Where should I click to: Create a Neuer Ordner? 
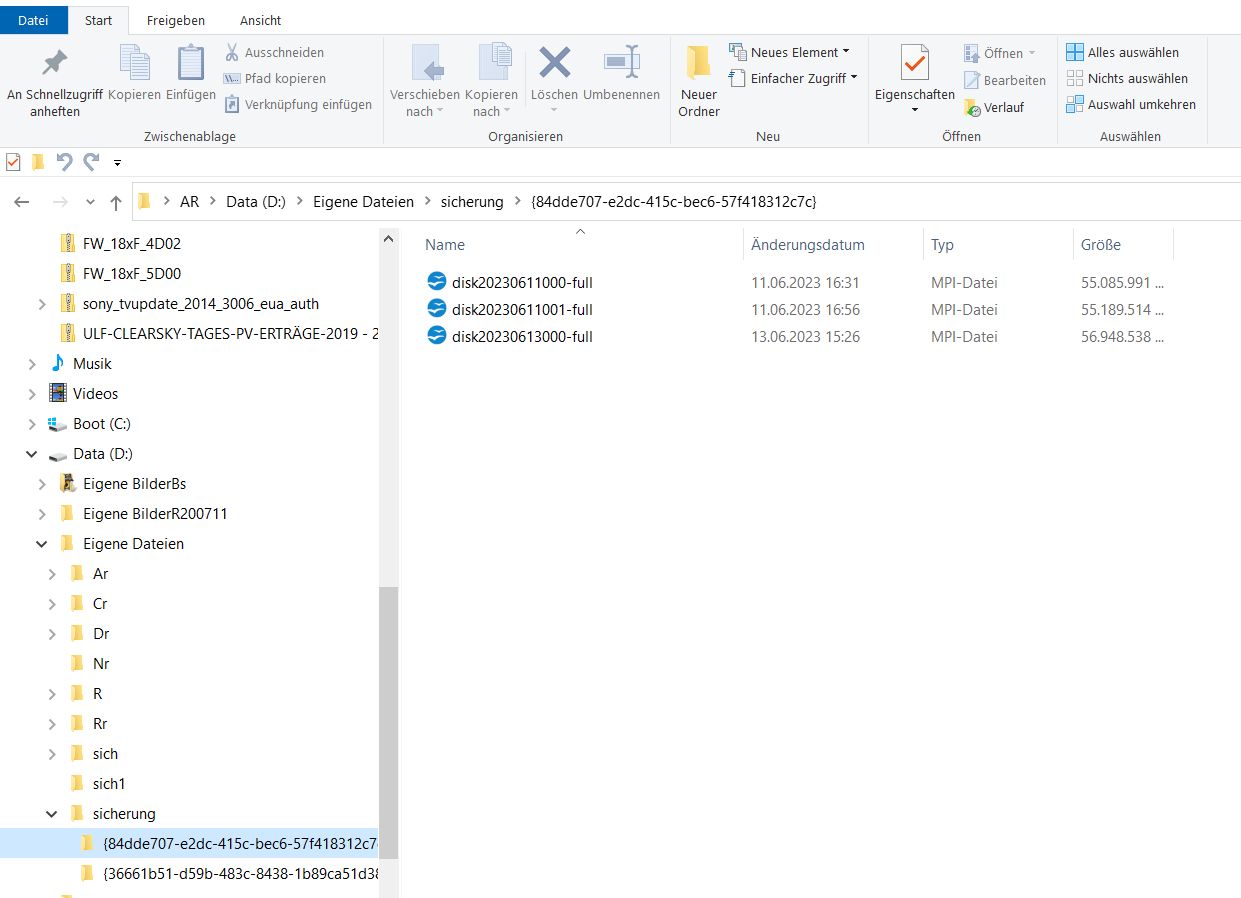(699, 82)
